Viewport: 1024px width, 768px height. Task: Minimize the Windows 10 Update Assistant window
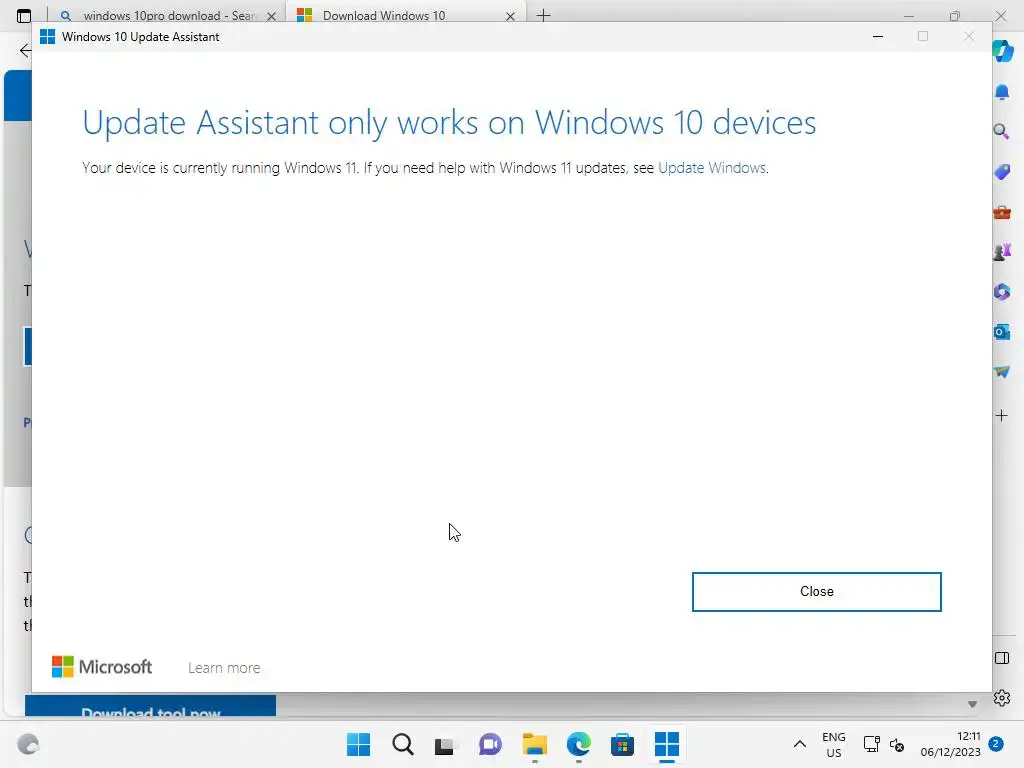click(x=878, y=37)
